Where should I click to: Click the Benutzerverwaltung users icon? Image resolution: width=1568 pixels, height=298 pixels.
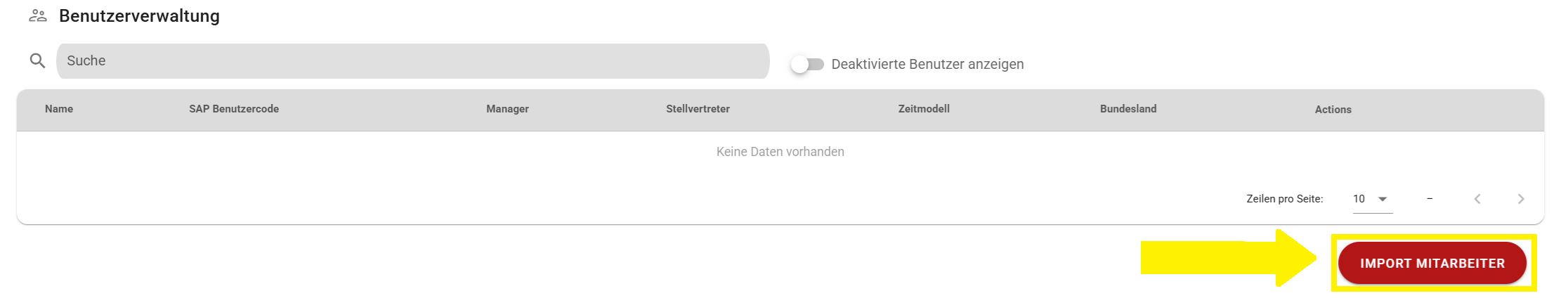click(38, 15)
